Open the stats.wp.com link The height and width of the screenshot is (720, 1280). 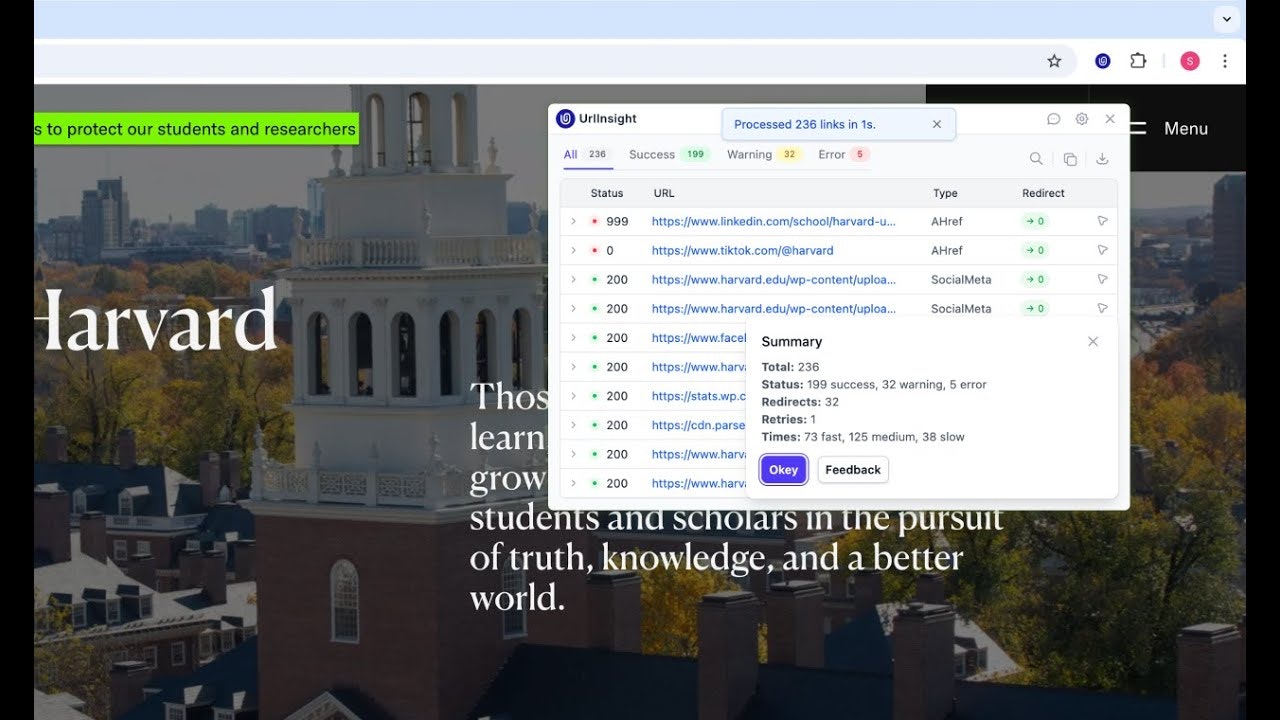tap(699, 396)
